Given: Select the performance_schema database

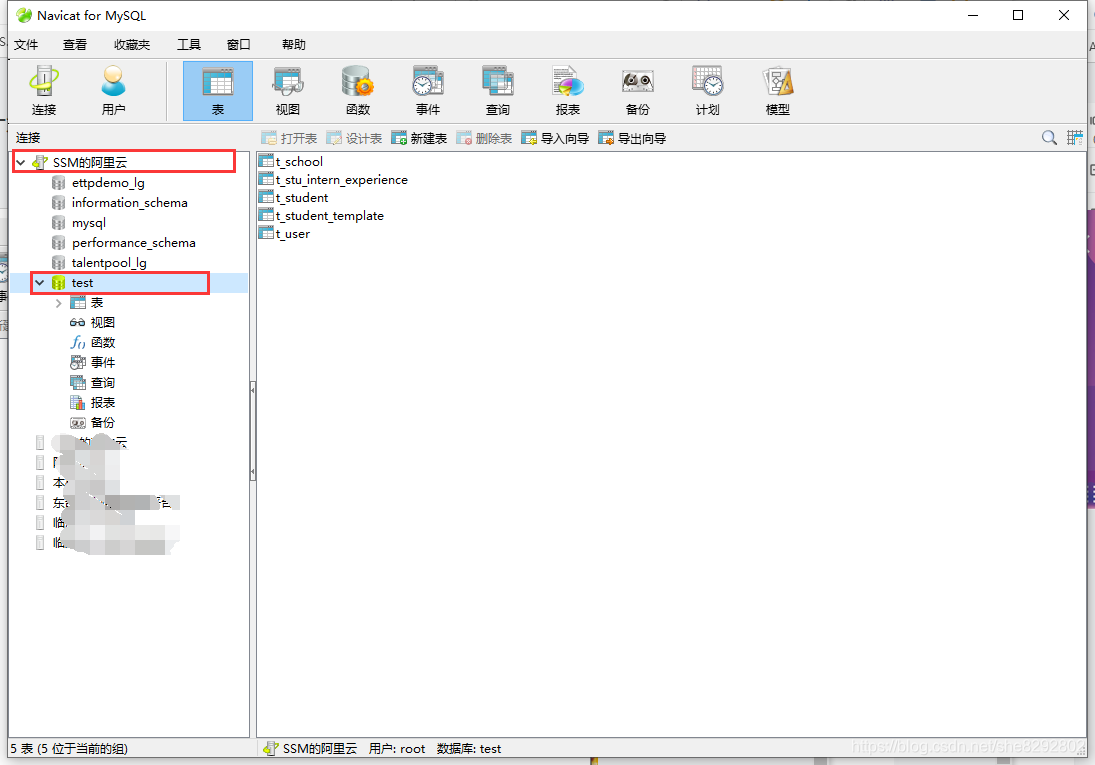Looking at the screenshot, I should (133, 242).
